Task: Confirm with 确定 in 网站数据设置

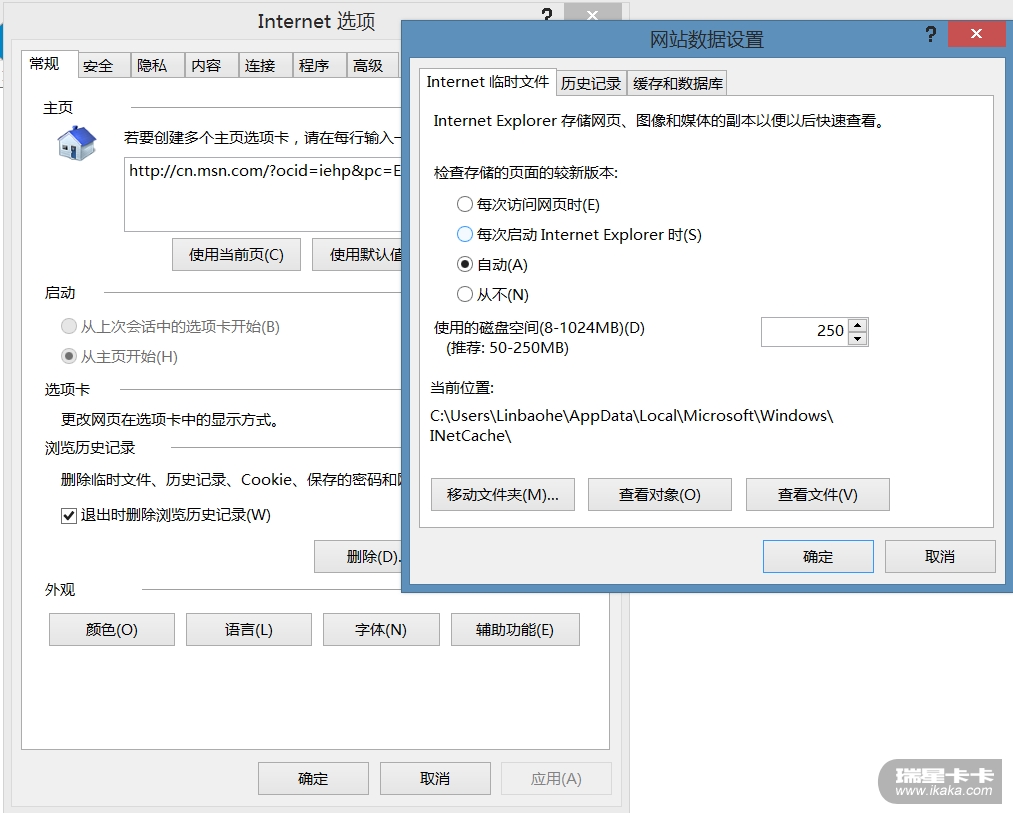Action: (x=818, y=556)
